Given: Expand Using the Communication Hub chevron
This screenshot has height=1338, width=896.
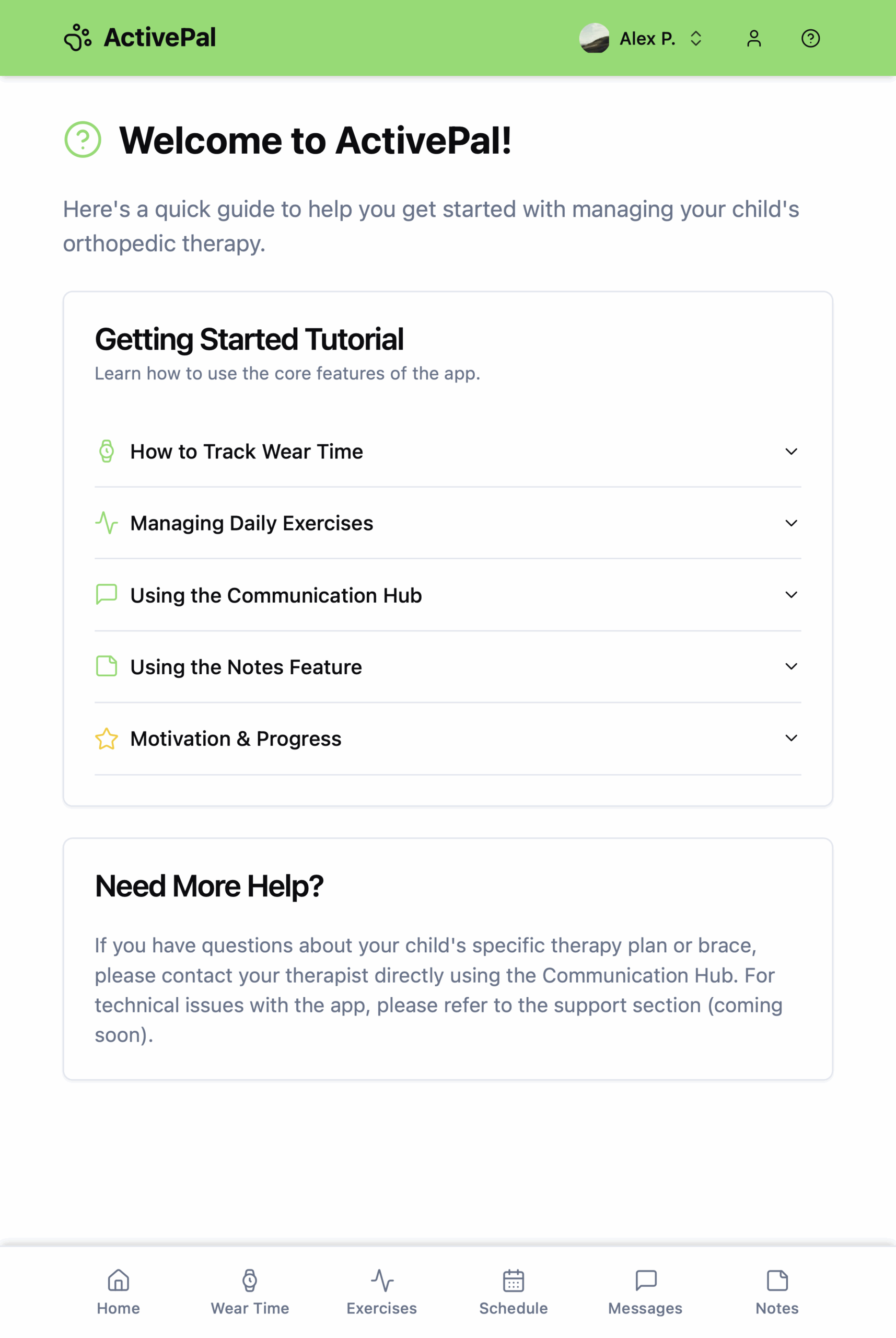Looking at the screenshot, I should (791, 594).
